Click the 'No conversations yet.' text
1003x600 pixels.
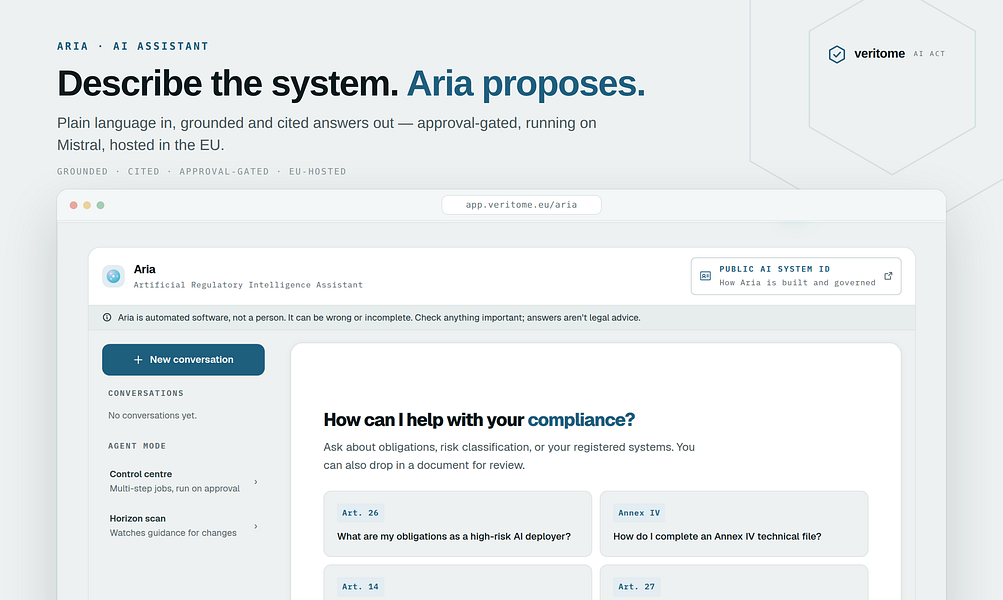point(152,415)
